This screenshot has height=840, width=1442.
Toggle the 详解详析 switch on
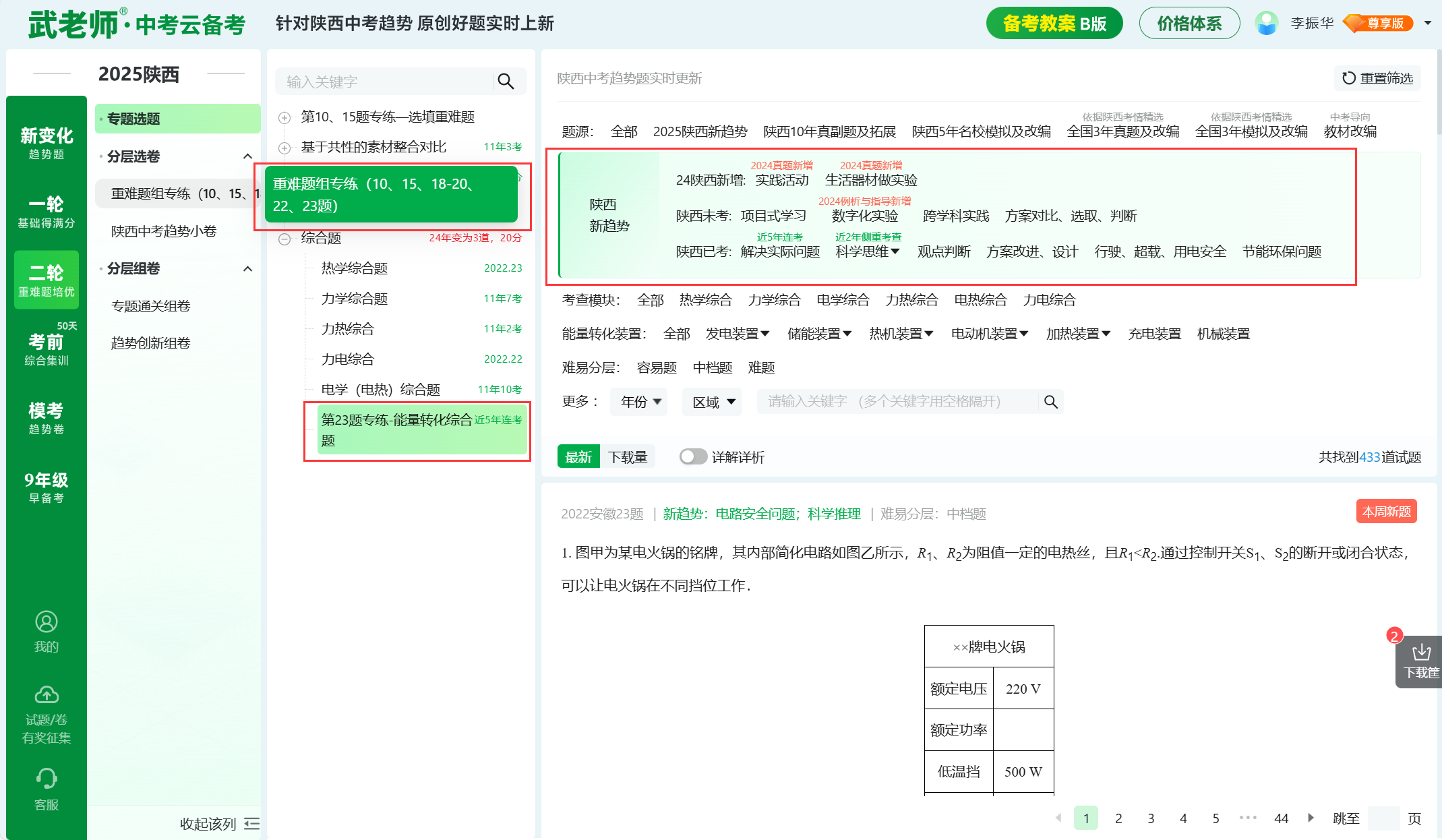pos(692,457)
